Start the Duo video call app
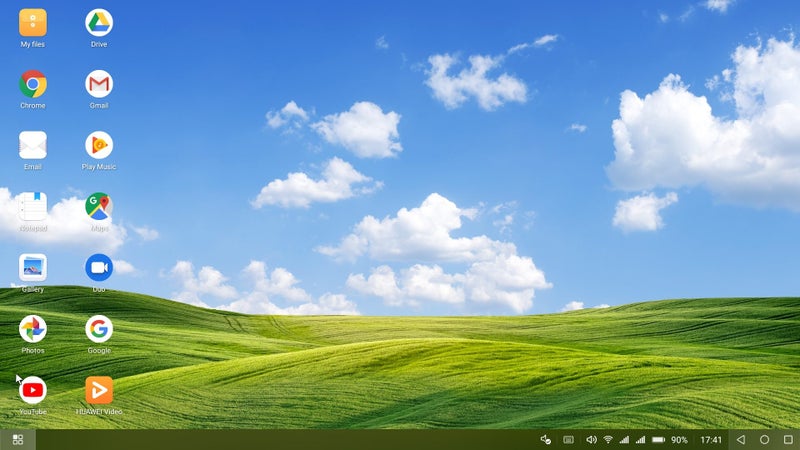This screenshot has height=450, width=800. click(x=98, y=268)
